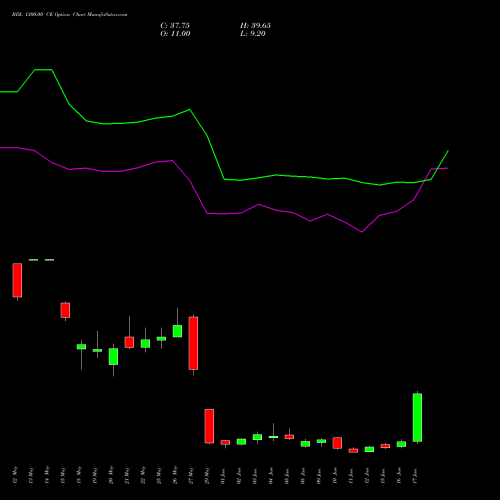Click the close value 'C: 37.75'
The height and width of the screenshot is (500, 500).
175,26
